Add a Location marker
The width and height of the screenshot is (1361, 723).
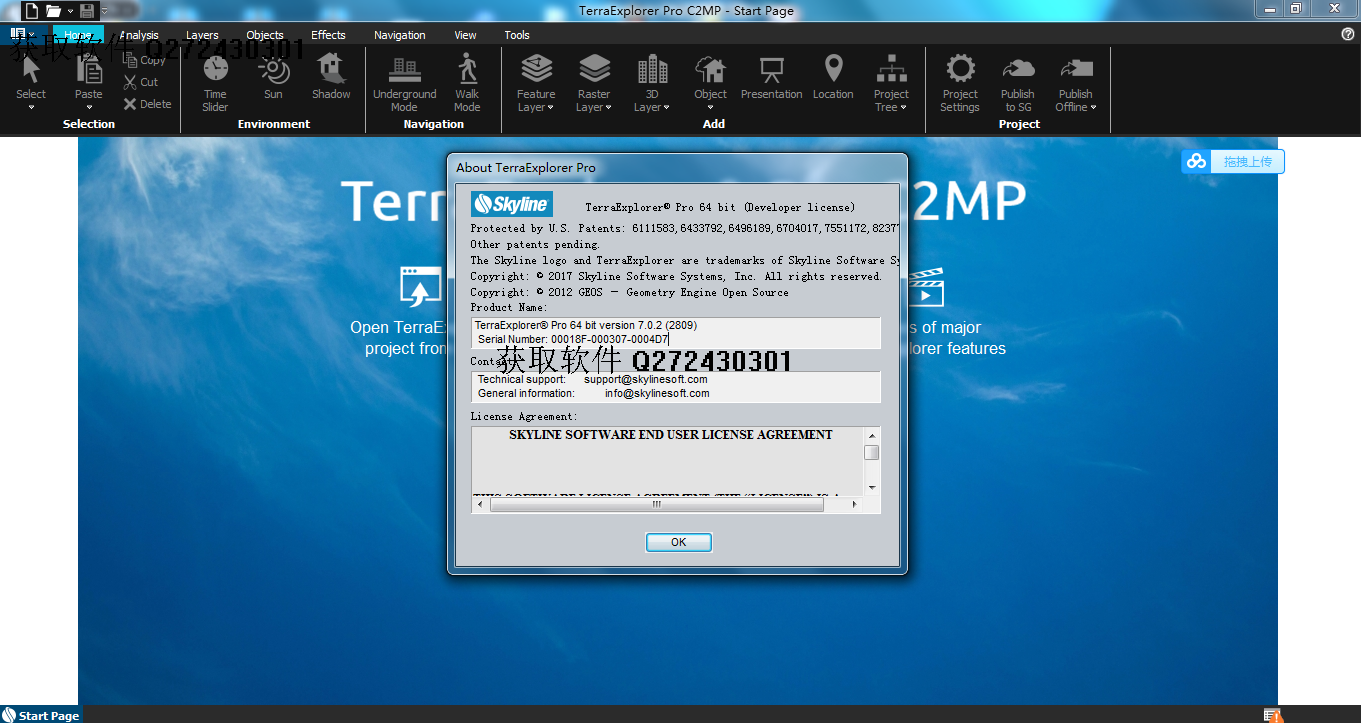pos(833,77)
